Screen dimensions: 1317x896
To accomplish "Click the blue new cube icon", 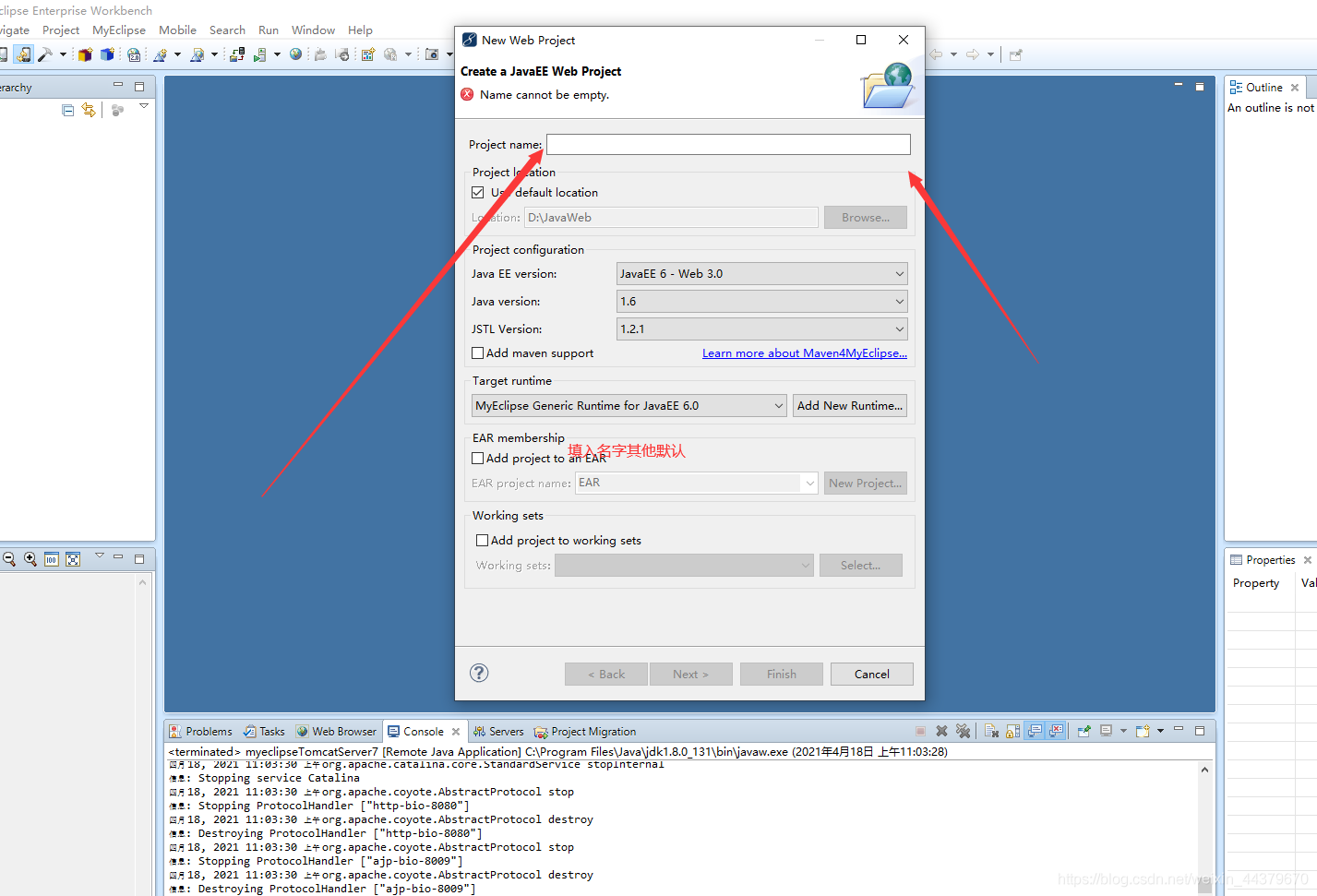I will pos(107,54).
